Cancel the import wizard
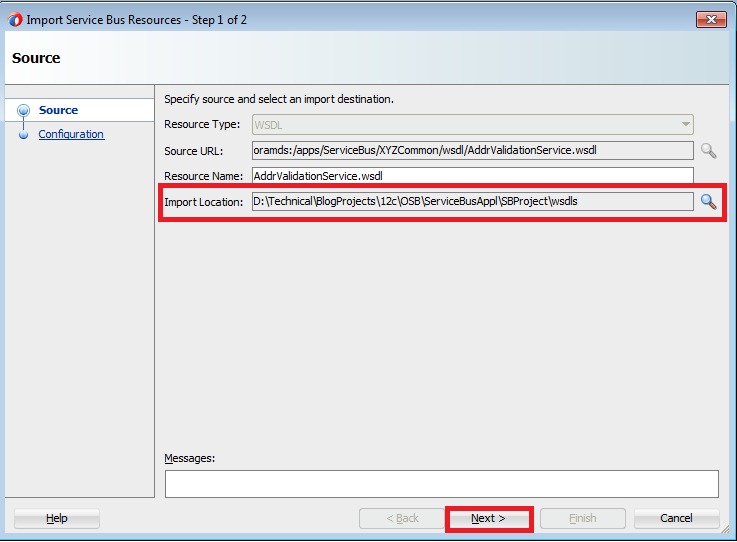737x542 pixels. 676,518
